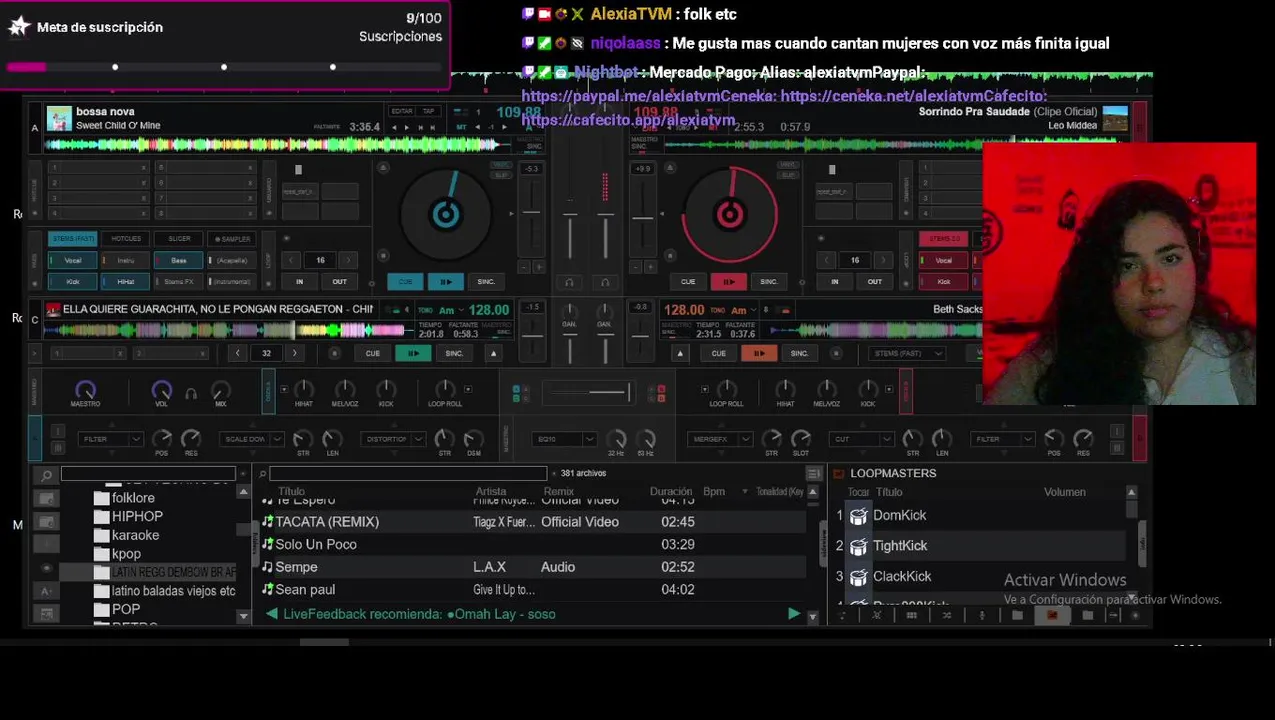Set loop OUT point on deck A
Viewport: 1275px width, 720px height.
pos(340,282)
